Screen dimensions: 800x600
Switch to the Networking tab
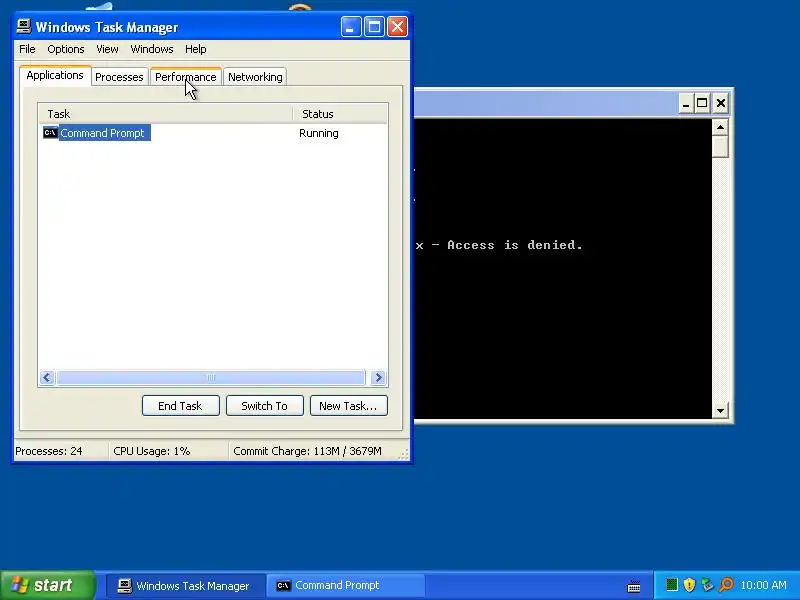[x=255, y=77]
